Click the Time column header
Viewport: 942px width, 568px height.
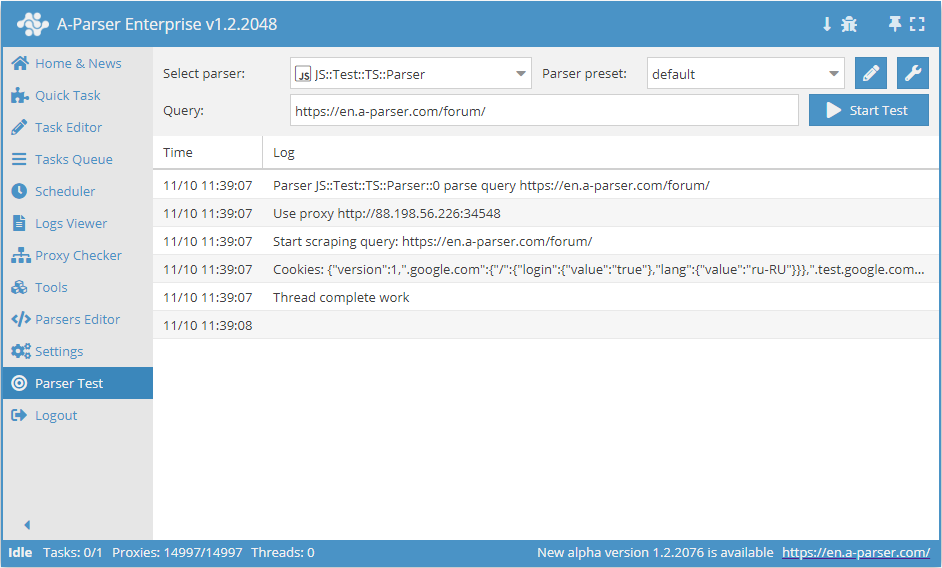(x=178, y=152)
